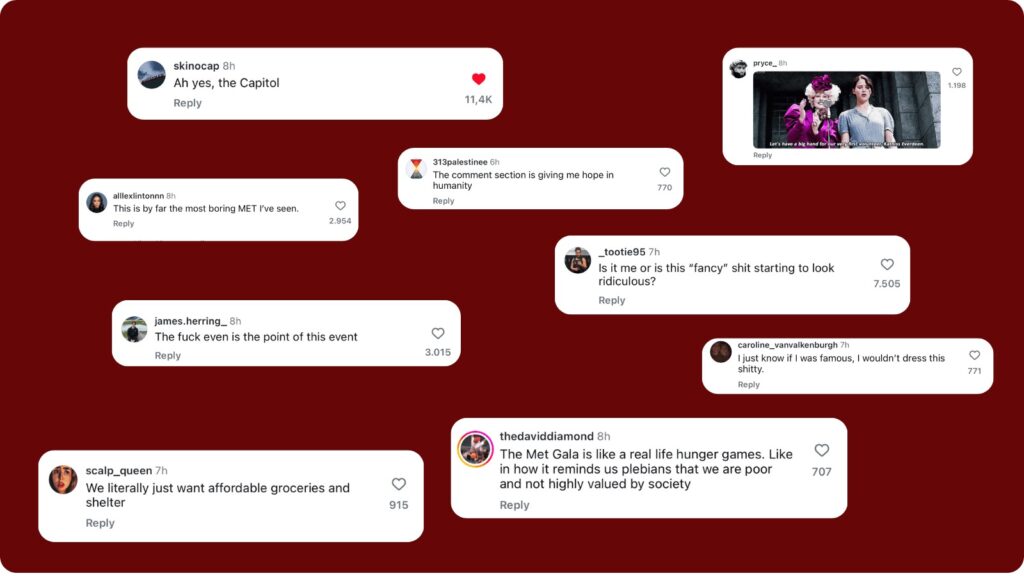Reply to scalp_queen's comment
1024x576 pixels.
[100, 523]
